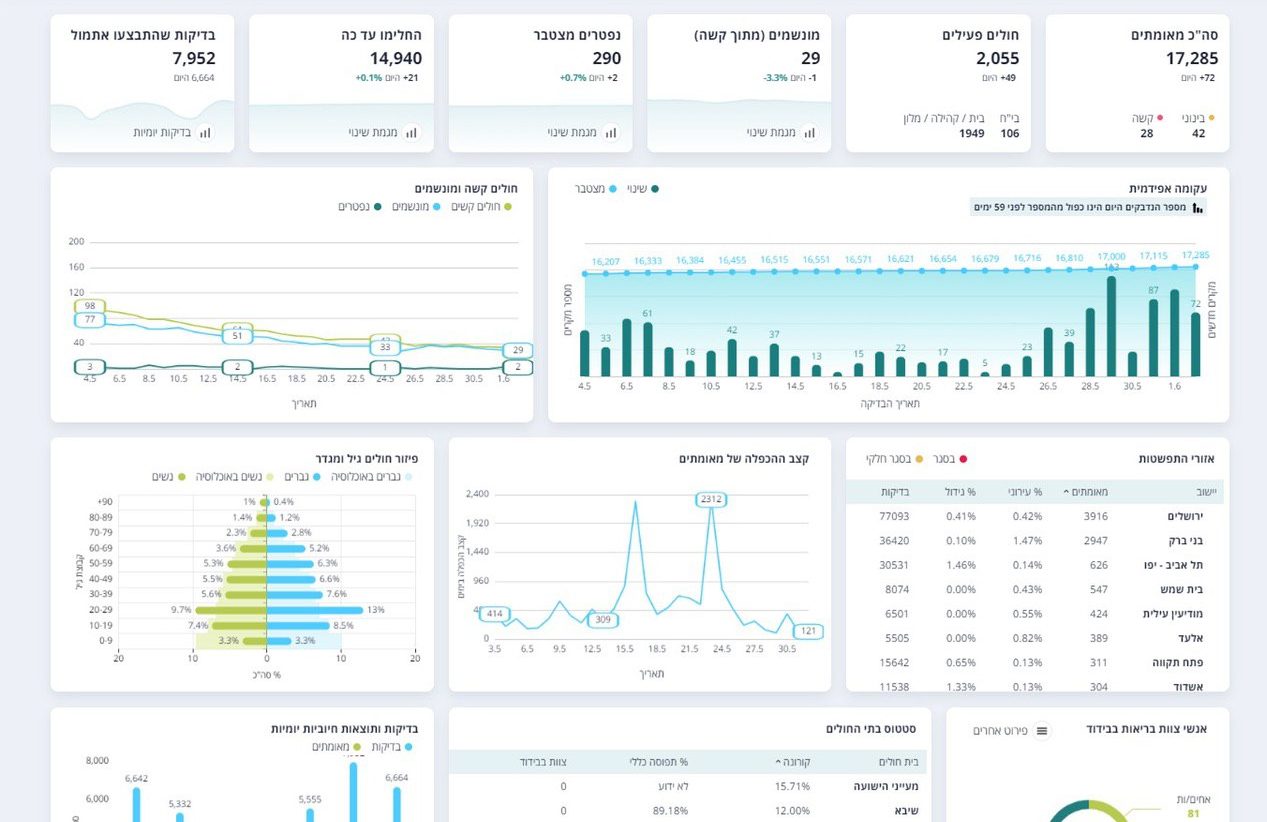Viewport: 1267px width, 822px height.
Task: Click the sort arrow on the קורונה column header
Action: 779,762
